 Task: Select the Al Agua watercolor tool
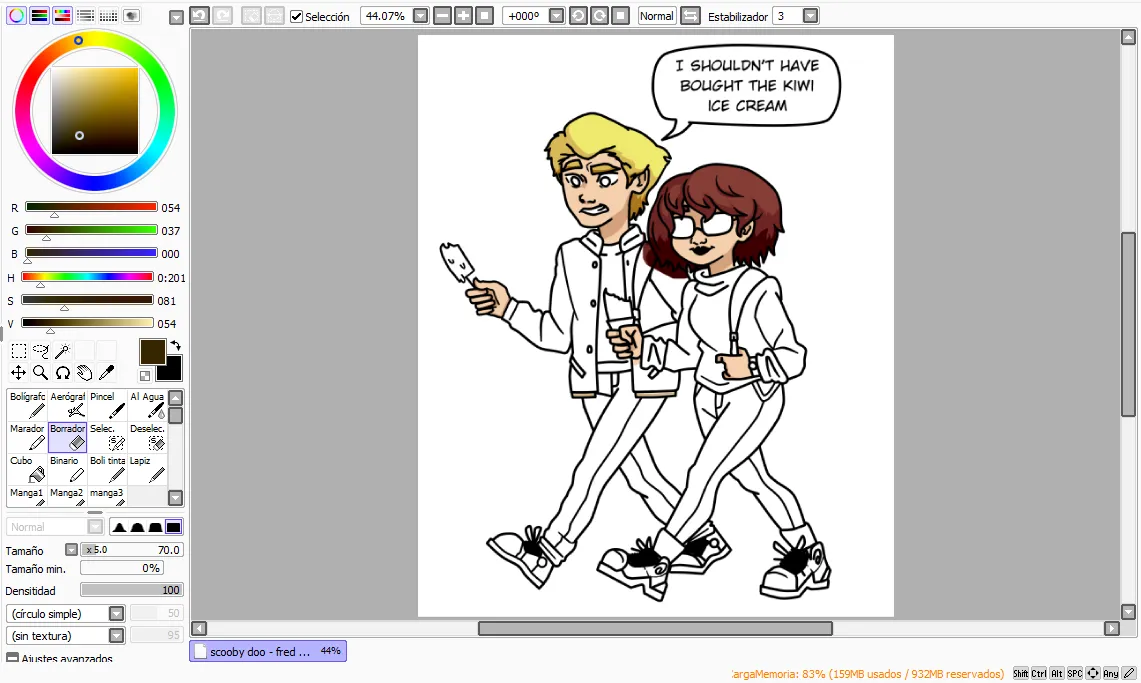147,405
